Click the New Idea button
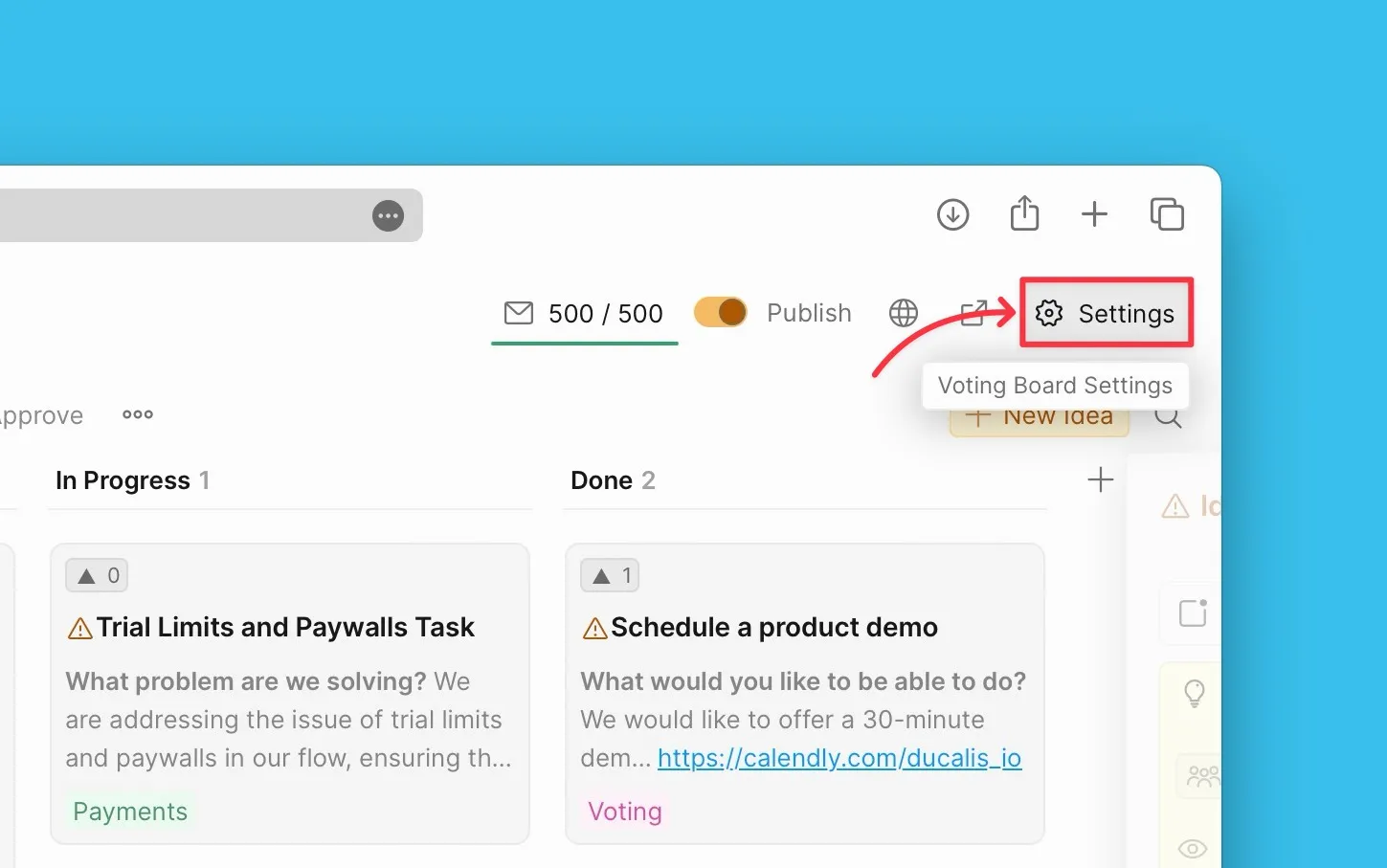 pos(1040,419)
